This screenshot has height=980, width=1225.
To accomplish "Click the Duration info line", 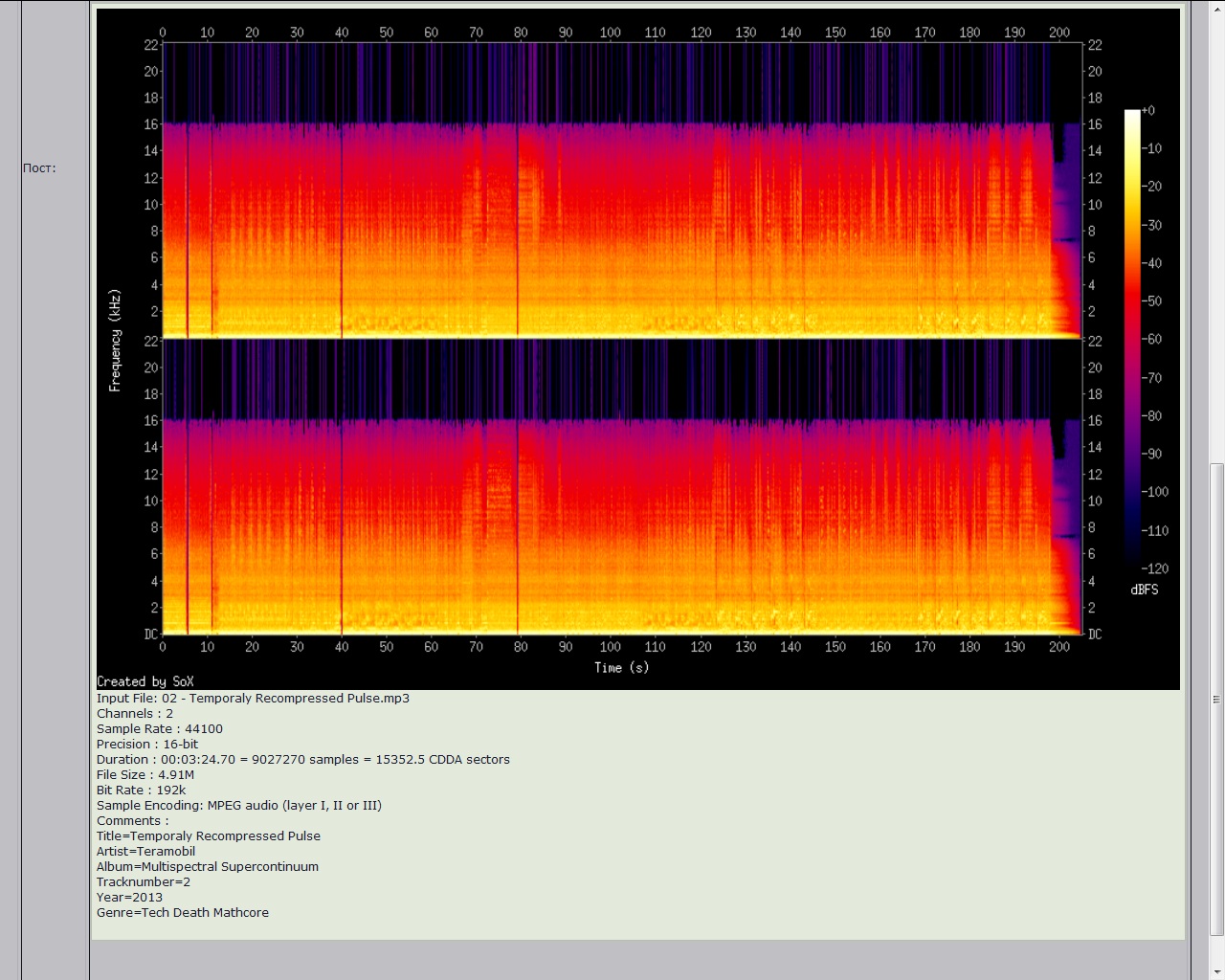I will pyautogui.click(x=302, y=760).
